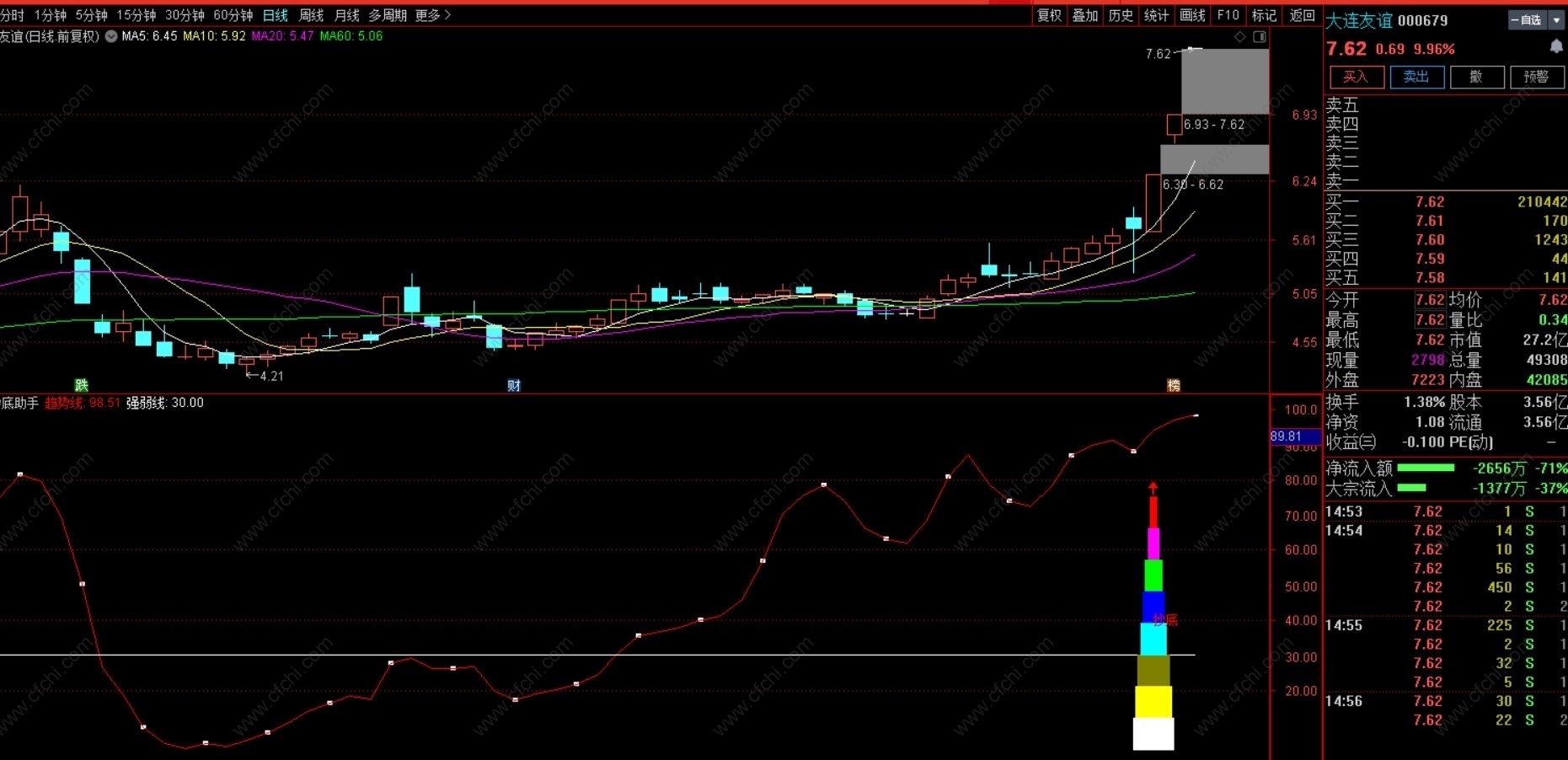Select the 5分钟 period tab
The width and height of the screenshot is (1568, 760).
click(92, 15)
